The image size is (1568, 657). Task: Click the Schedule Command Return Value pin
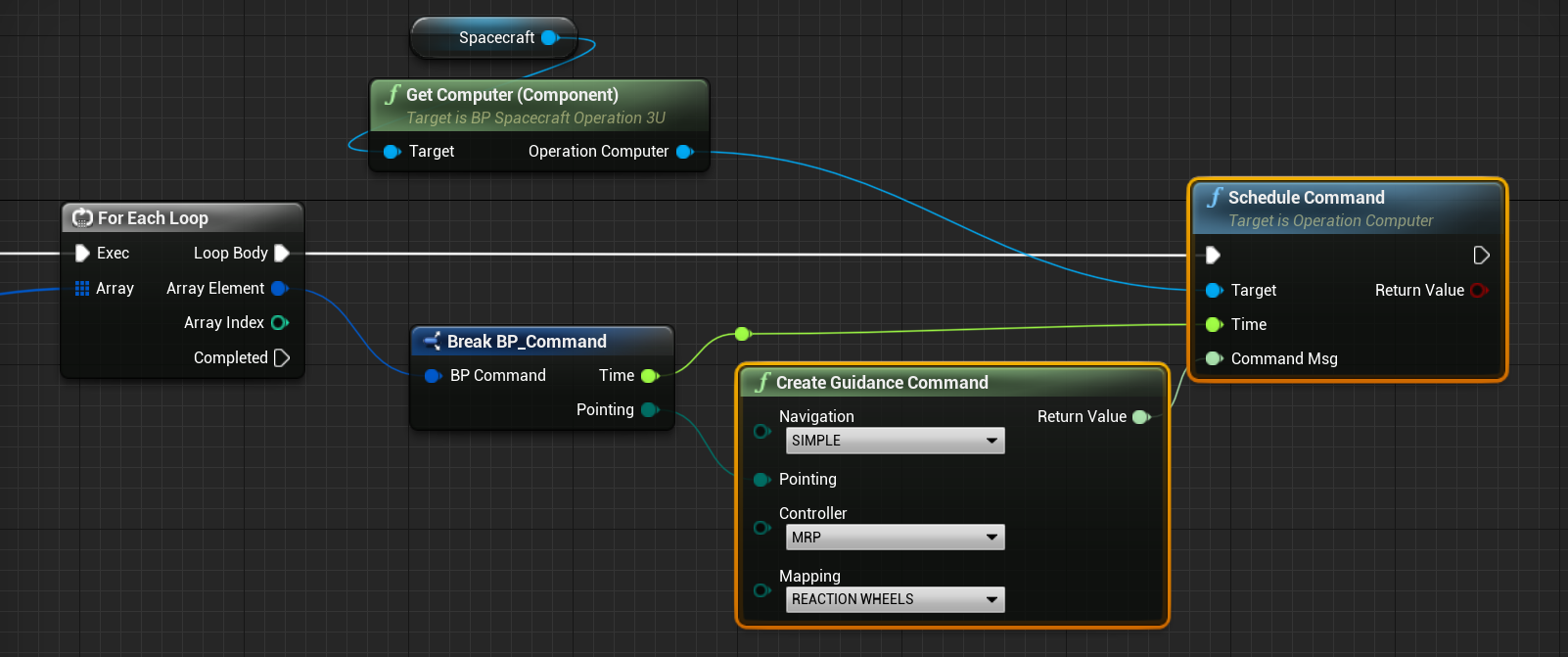coord(1478,291)
